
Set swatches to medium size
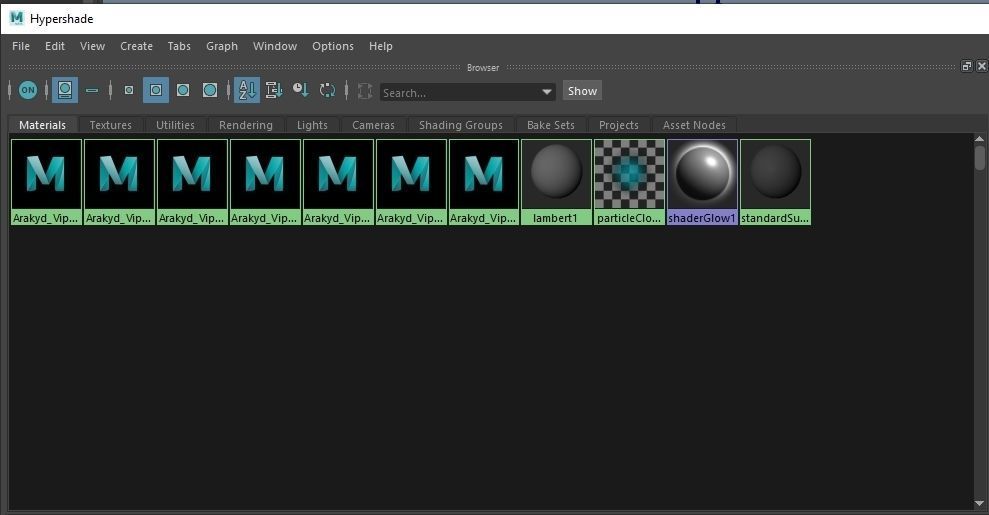pos(156,90)
